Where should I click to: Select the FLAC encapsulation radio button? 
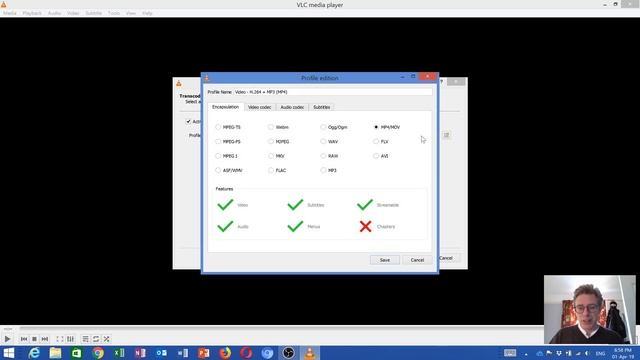pos(271,170)
